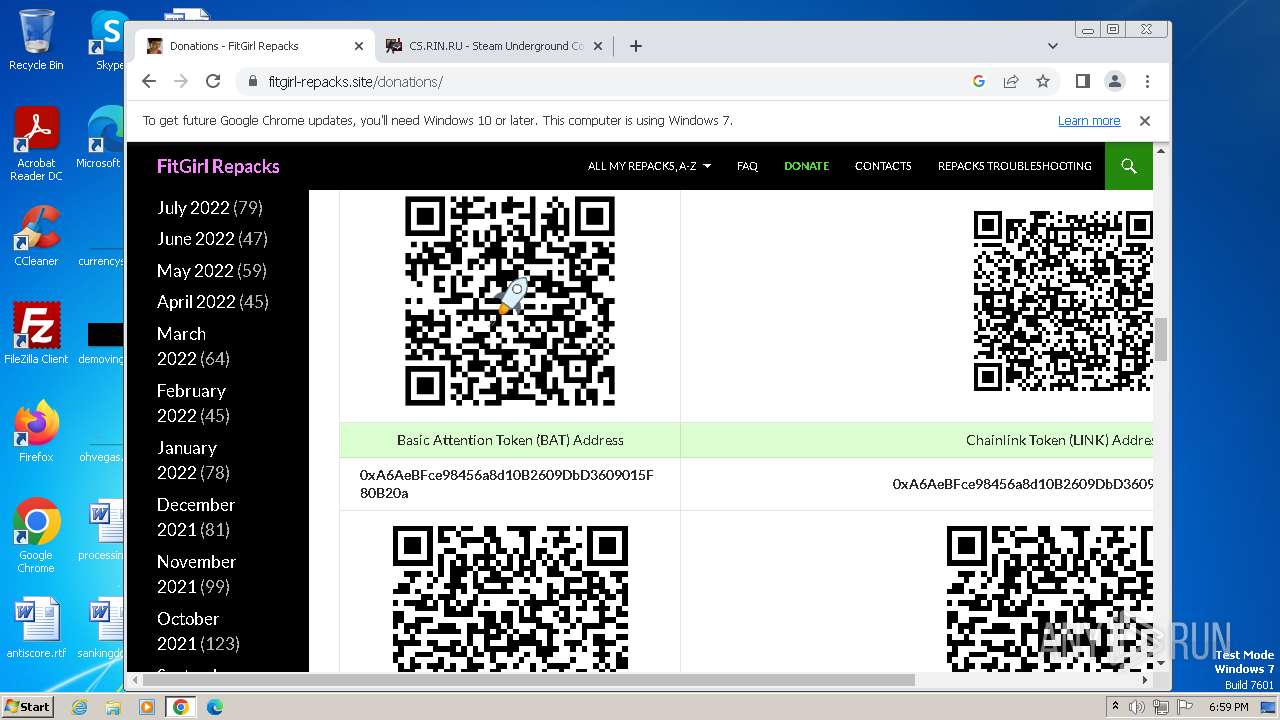Open the June 2022 archive
This screenshot has width=1280, height=720.
coord(195,239)
